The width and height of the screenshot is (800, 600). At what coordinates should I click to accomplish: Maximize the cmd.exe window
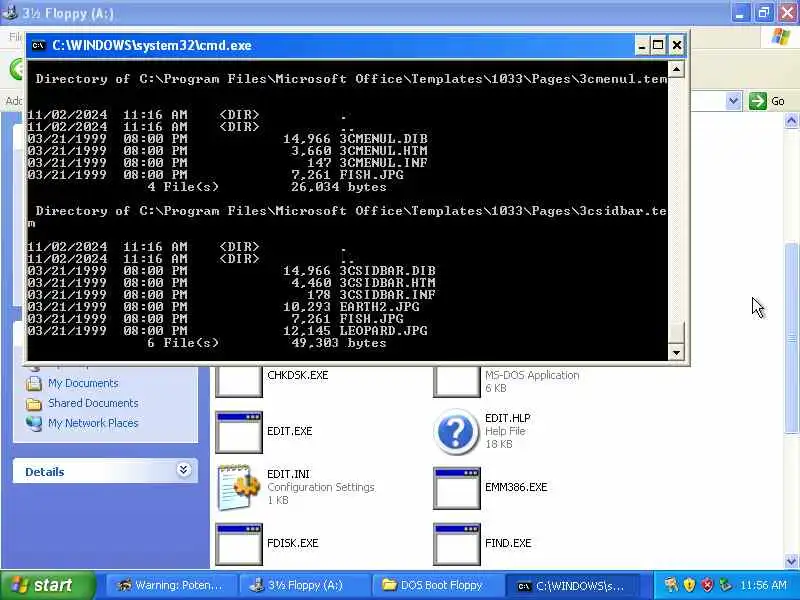point(658,45)
